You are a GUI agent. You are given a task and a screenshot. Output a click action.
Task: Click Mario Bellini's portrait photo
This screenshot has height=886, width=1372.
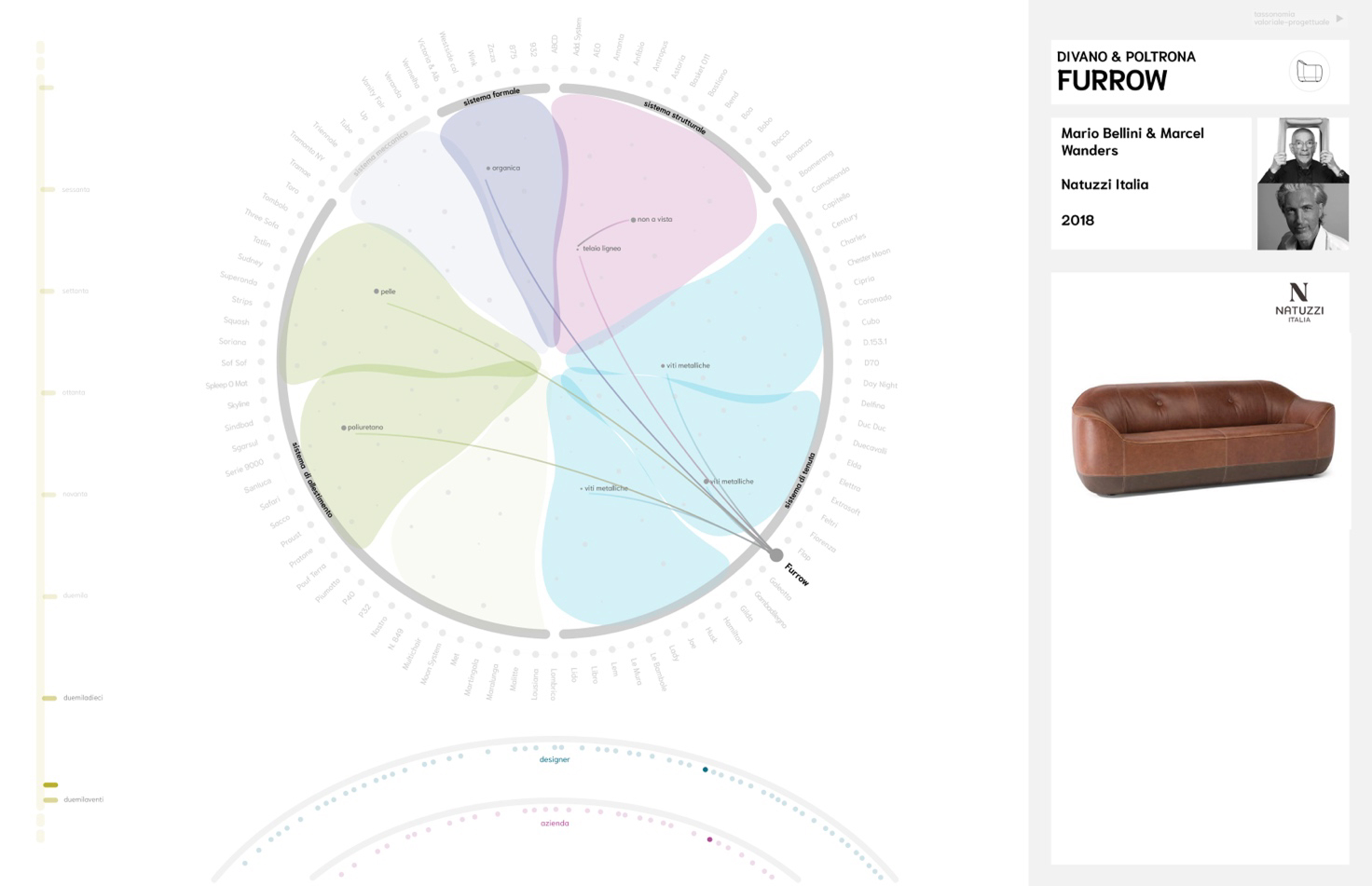click(x=1302, y=150)
